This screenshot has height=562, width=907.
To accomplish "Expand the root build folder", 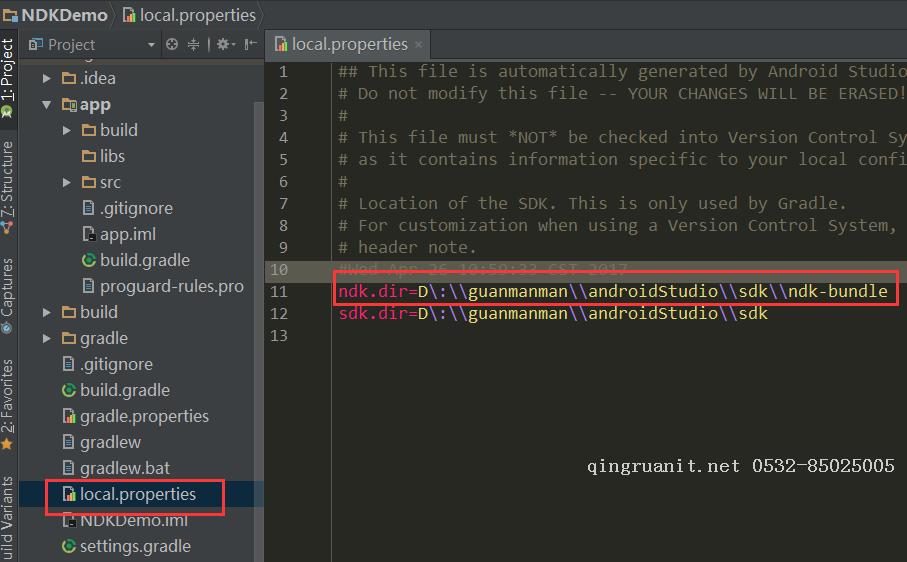I will click(47, 313).
